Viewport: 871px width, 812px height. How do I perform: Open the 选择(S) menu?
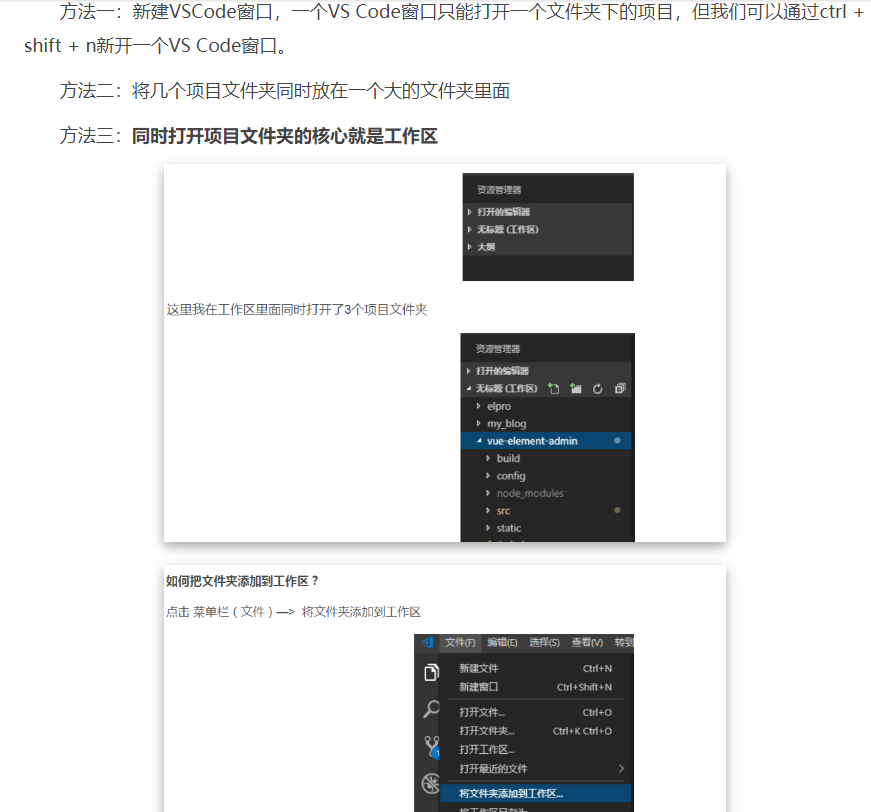click(x=544, y=643)
